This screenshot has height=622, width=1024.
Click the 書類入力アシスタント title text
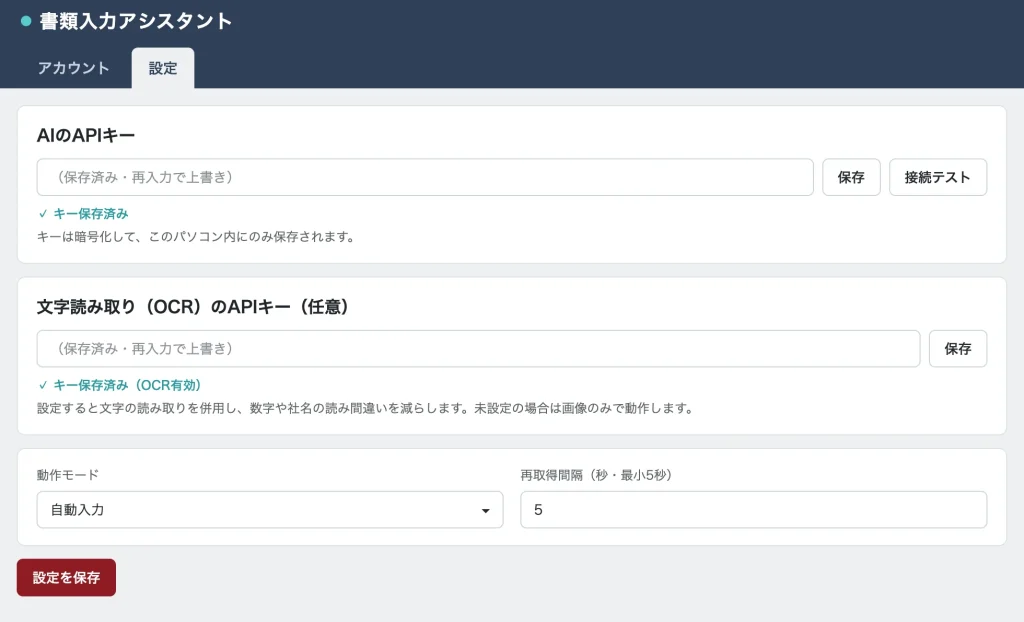(x=136, y=21)
